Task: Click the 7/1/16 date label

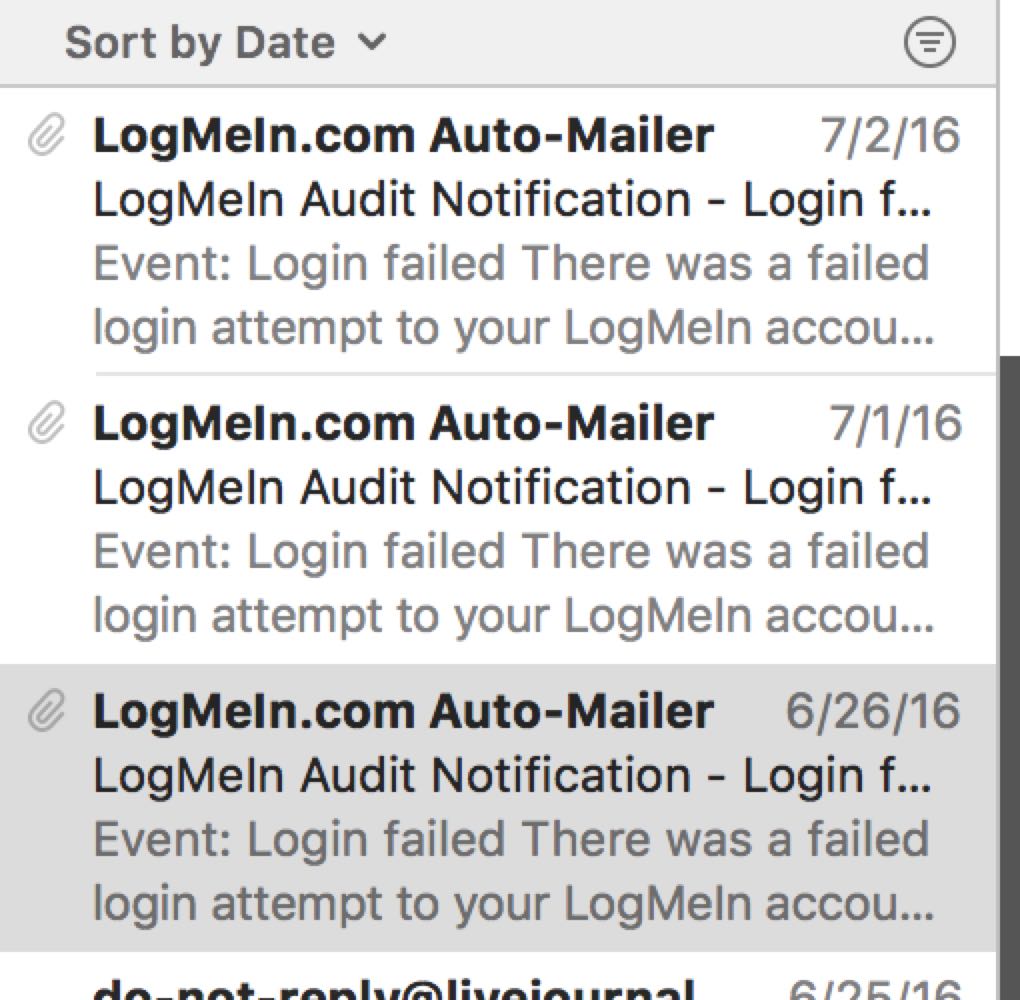Action: [894, 423]
